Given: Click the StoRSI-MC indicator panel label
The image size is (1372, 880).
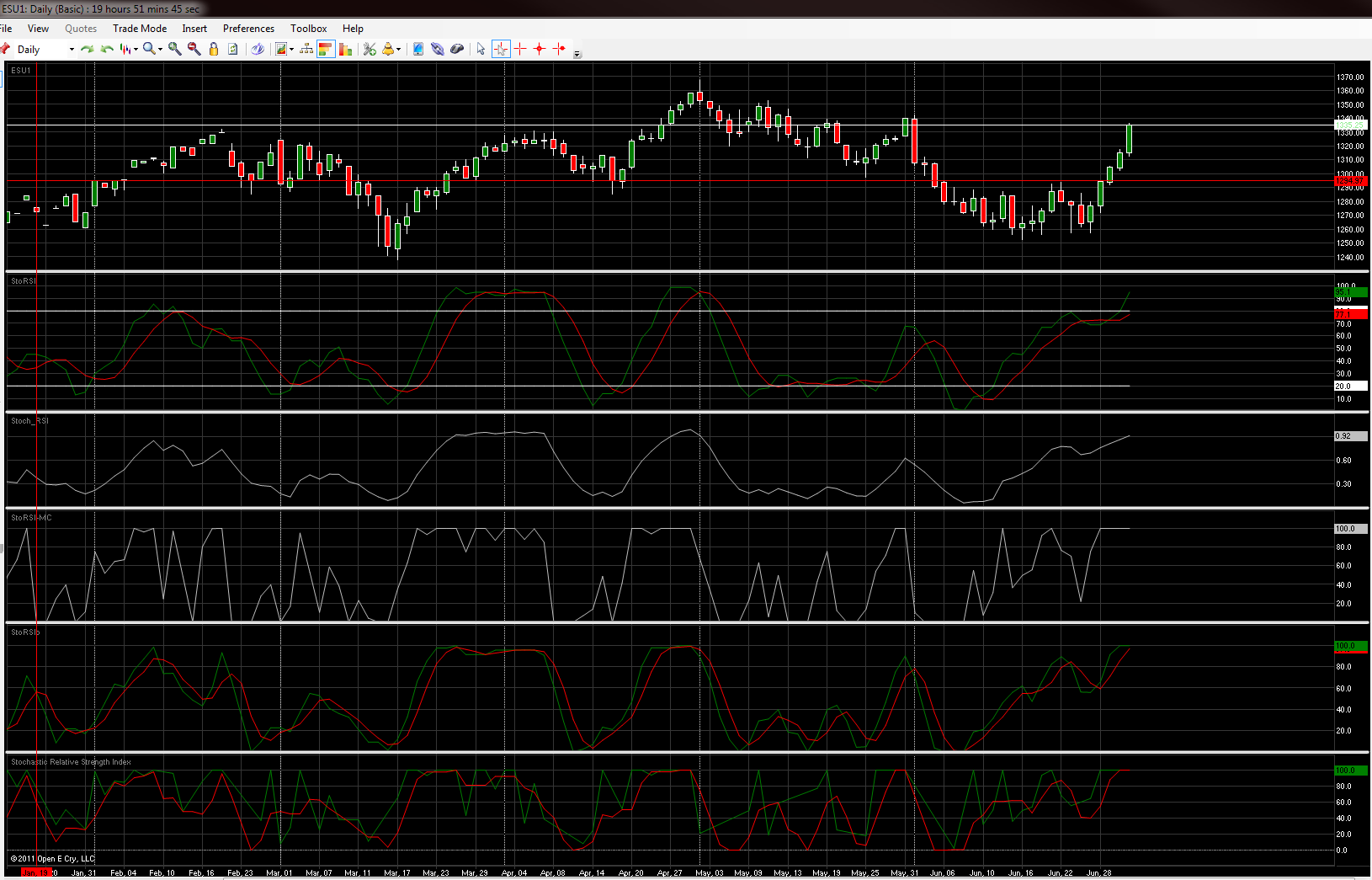Looking at the screenshot, I should (x=31, y=518).
